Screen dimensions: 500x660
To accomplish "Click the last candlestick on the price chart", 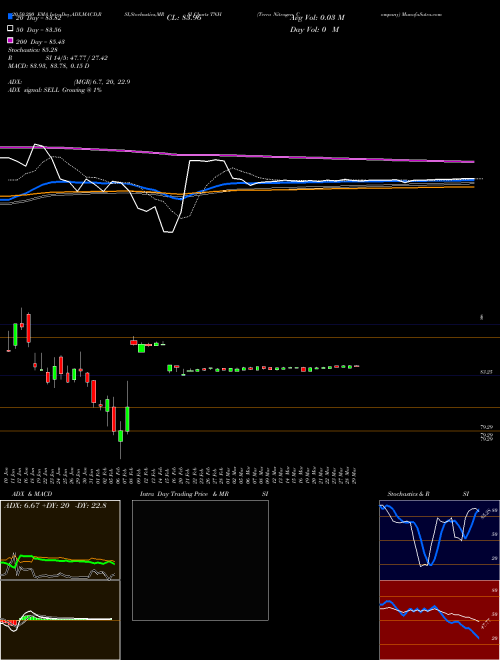I will point(356,366).
